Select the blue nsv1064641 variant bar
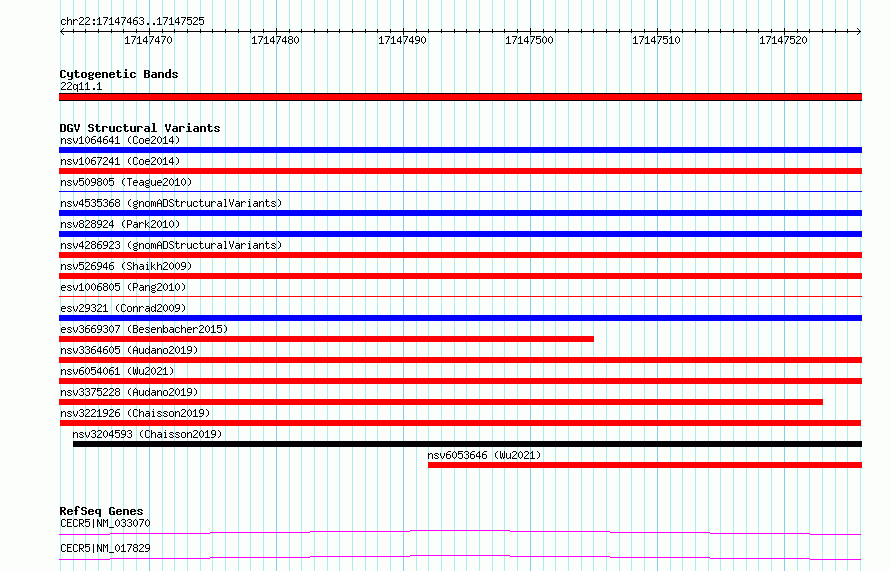The height and width of the screenshot is (571, 890). 460,150
